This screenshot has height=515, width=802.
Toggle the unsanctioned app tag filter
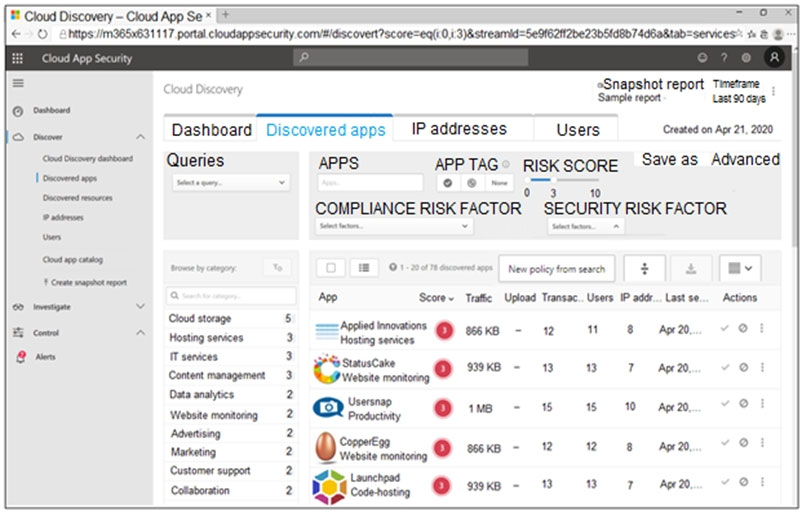point(470,183)
